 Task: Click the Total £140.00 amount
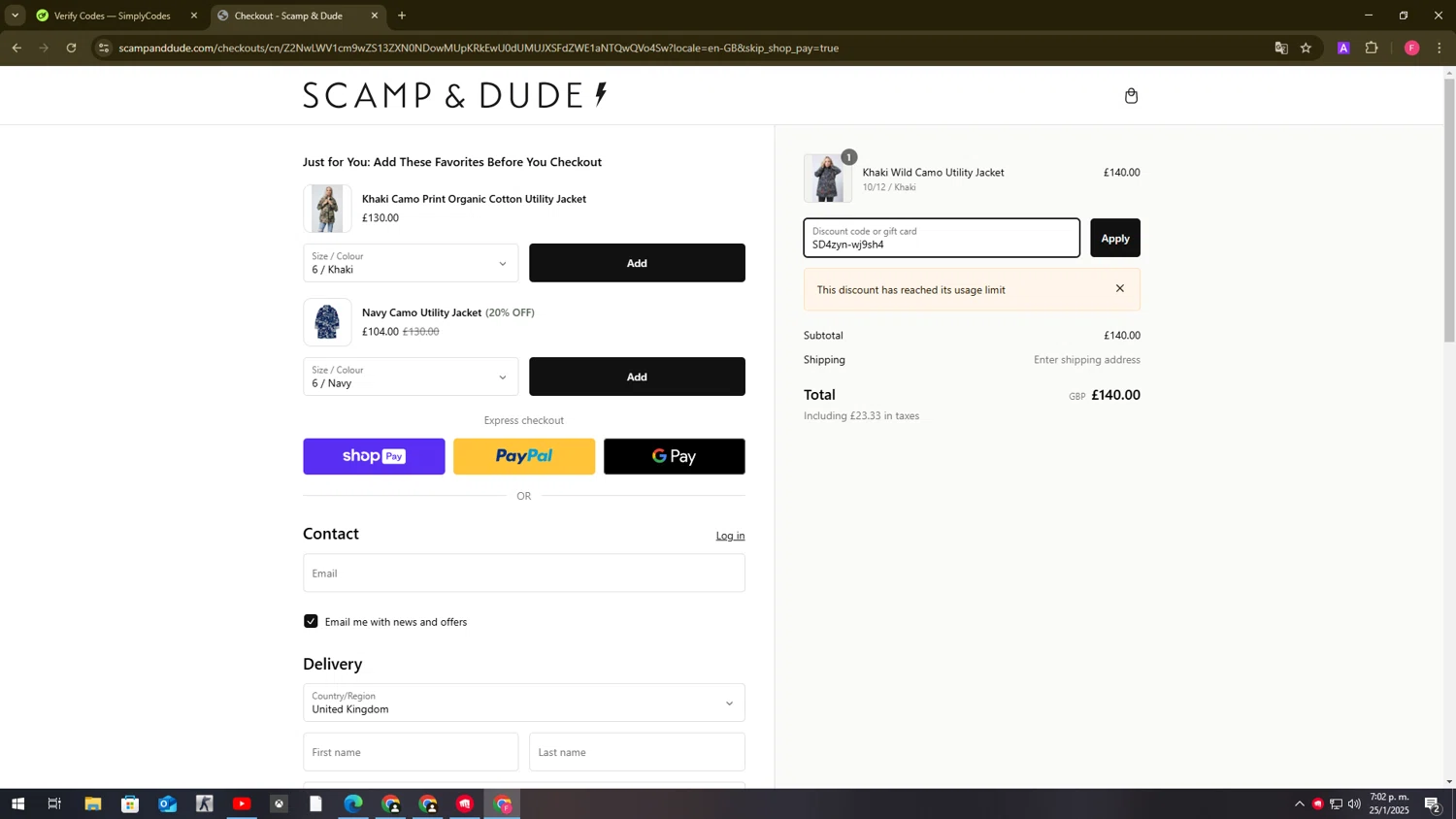(1115, 395)
